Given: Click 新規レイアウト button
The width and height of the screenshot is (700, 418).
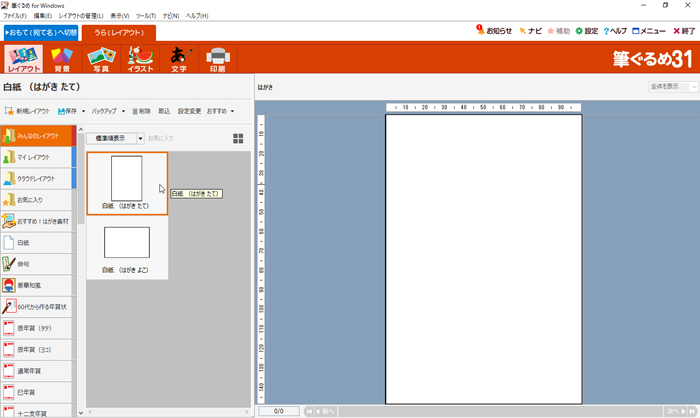Looking at the screenshot, I should [x=27, y=111].
